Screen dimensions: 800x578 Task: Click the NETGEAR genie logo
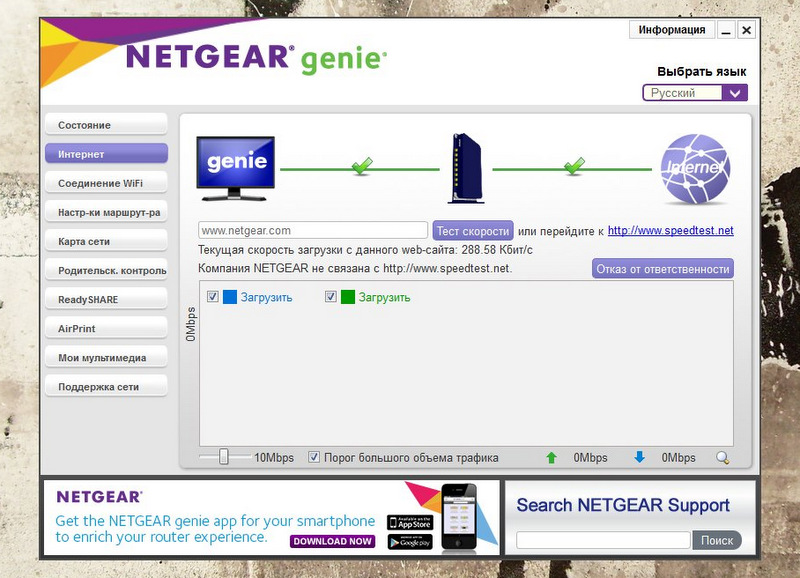[x=256, y=58]
